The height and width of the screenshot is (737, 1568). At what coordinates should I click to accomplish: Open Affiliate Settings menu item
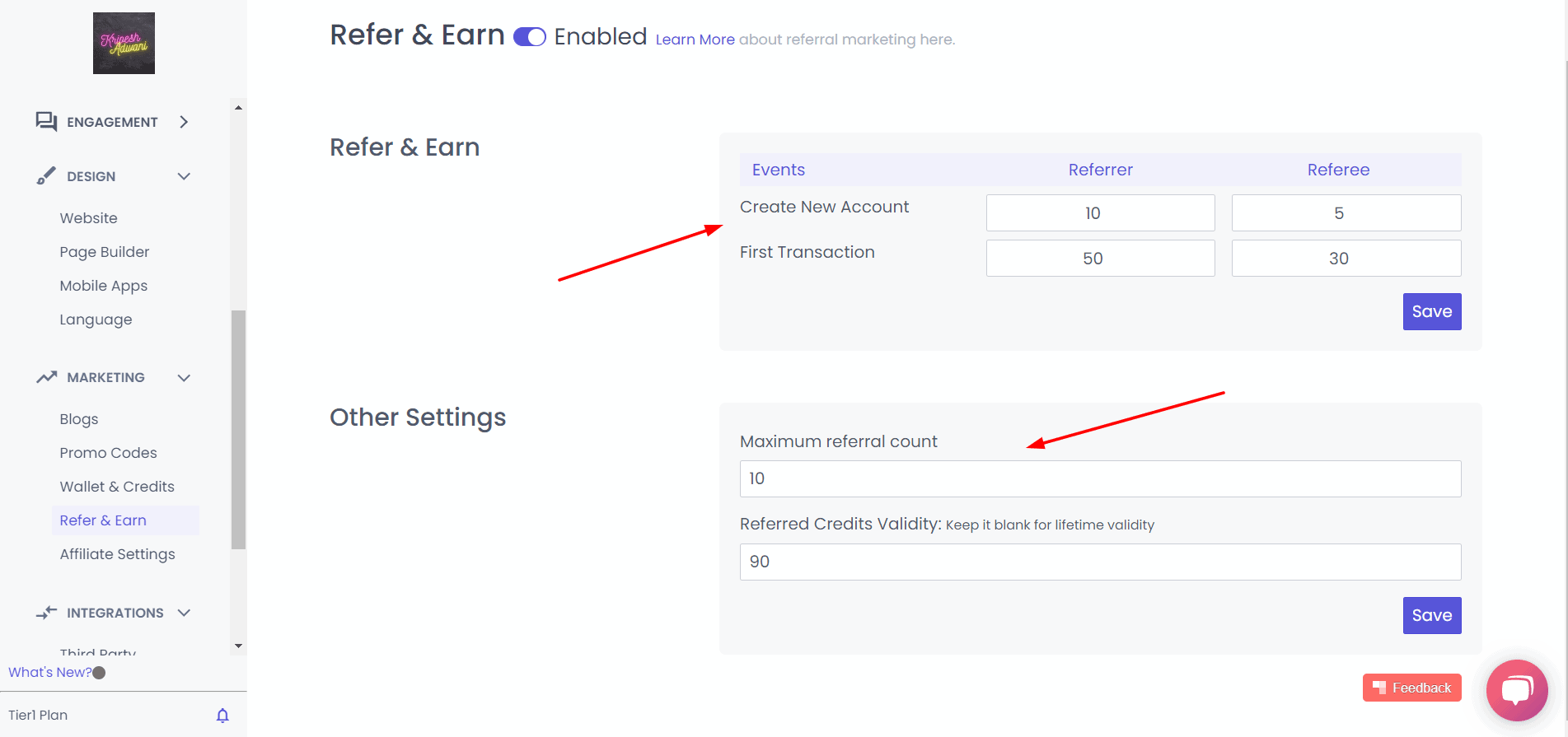click(117, 554)
